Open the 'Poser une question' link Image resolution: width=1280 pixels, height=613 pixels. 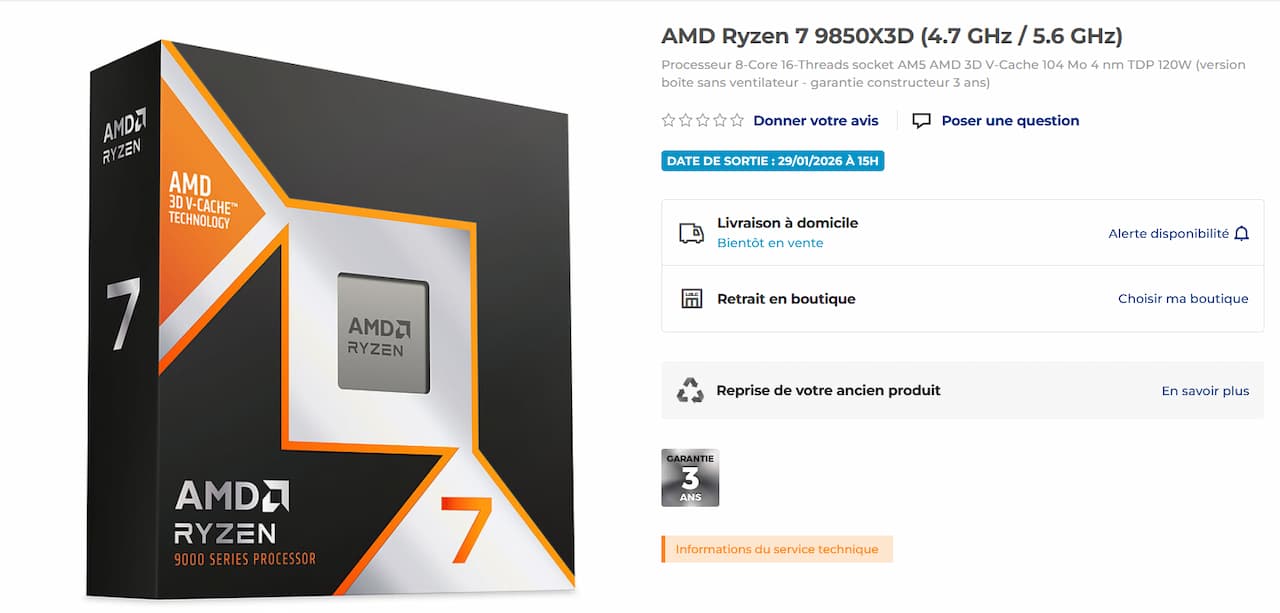tap(1010, 121)
